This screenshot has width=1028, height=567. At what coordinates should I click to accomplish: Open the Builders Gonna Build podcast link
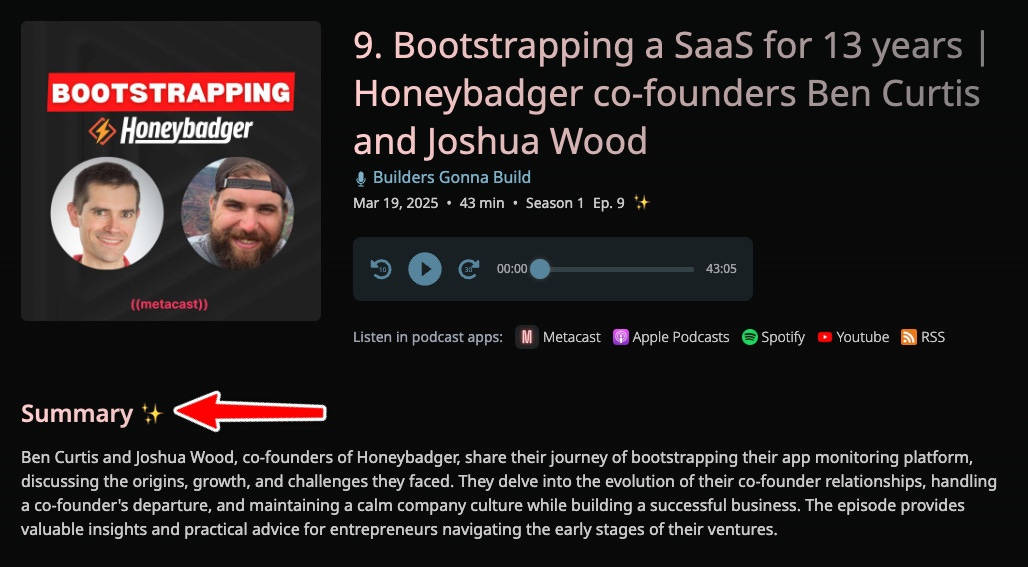[x=452, y=178]
